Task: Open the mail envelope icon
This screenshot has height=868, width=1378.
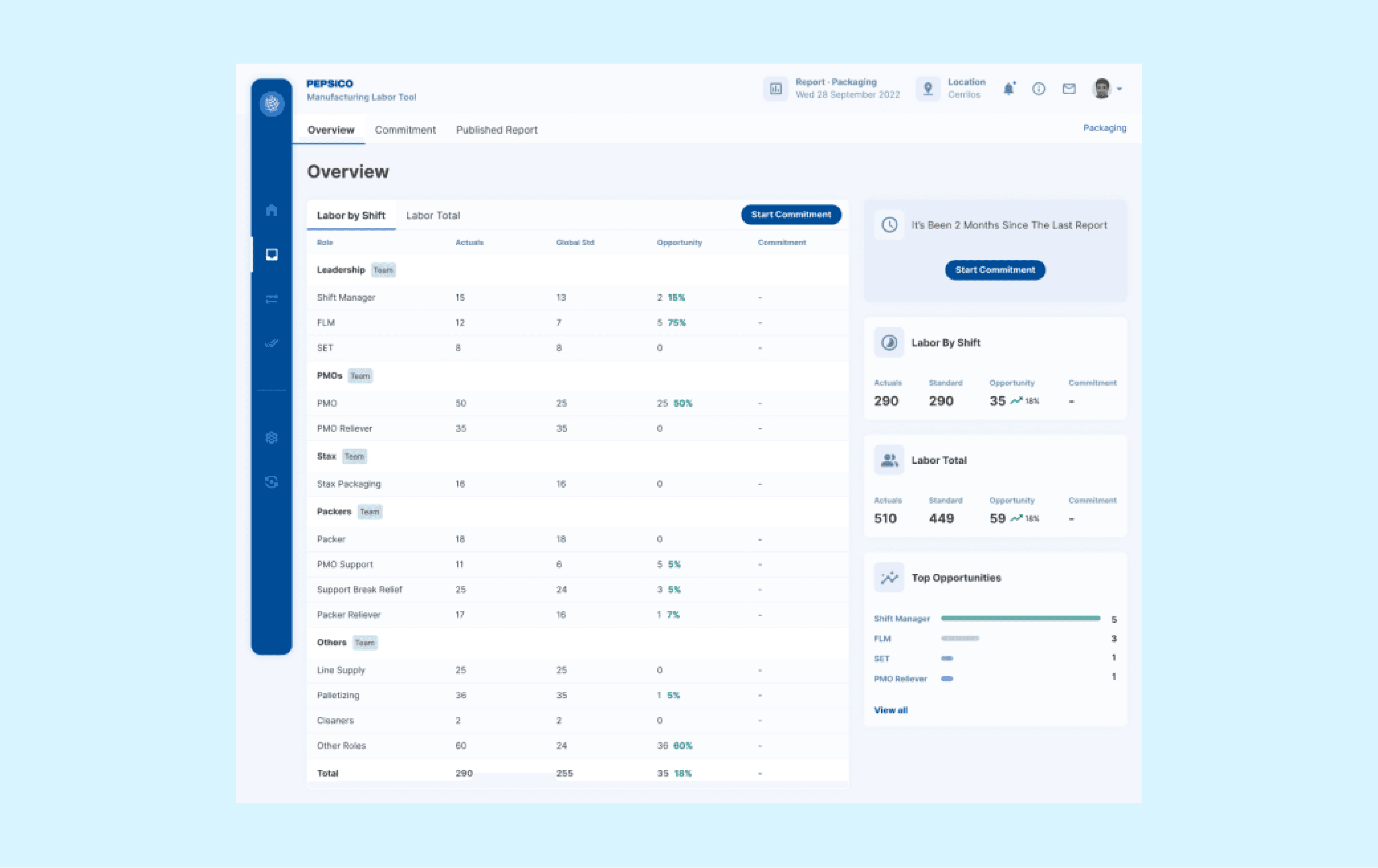Action: click(1068, 89)
